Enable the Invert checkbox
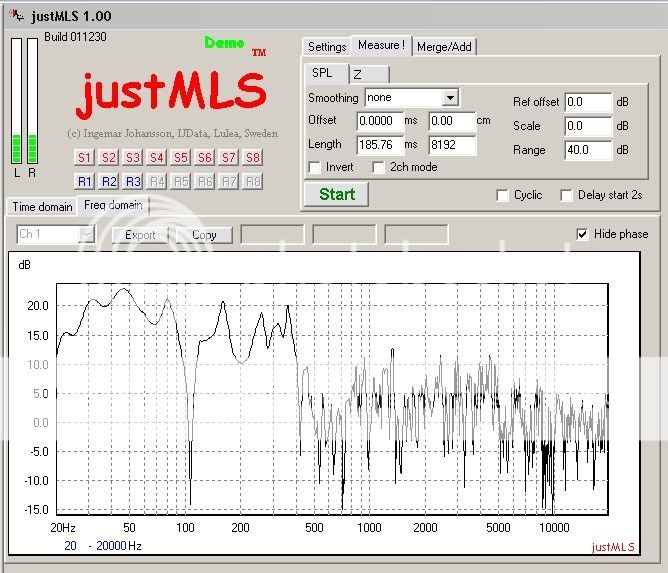The image size is (668, 573). [x=316, y=167]
